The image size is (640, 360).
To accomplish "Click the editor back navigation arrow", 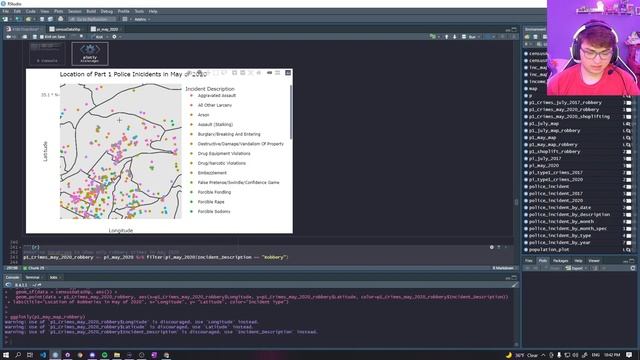I will [8, 37].
